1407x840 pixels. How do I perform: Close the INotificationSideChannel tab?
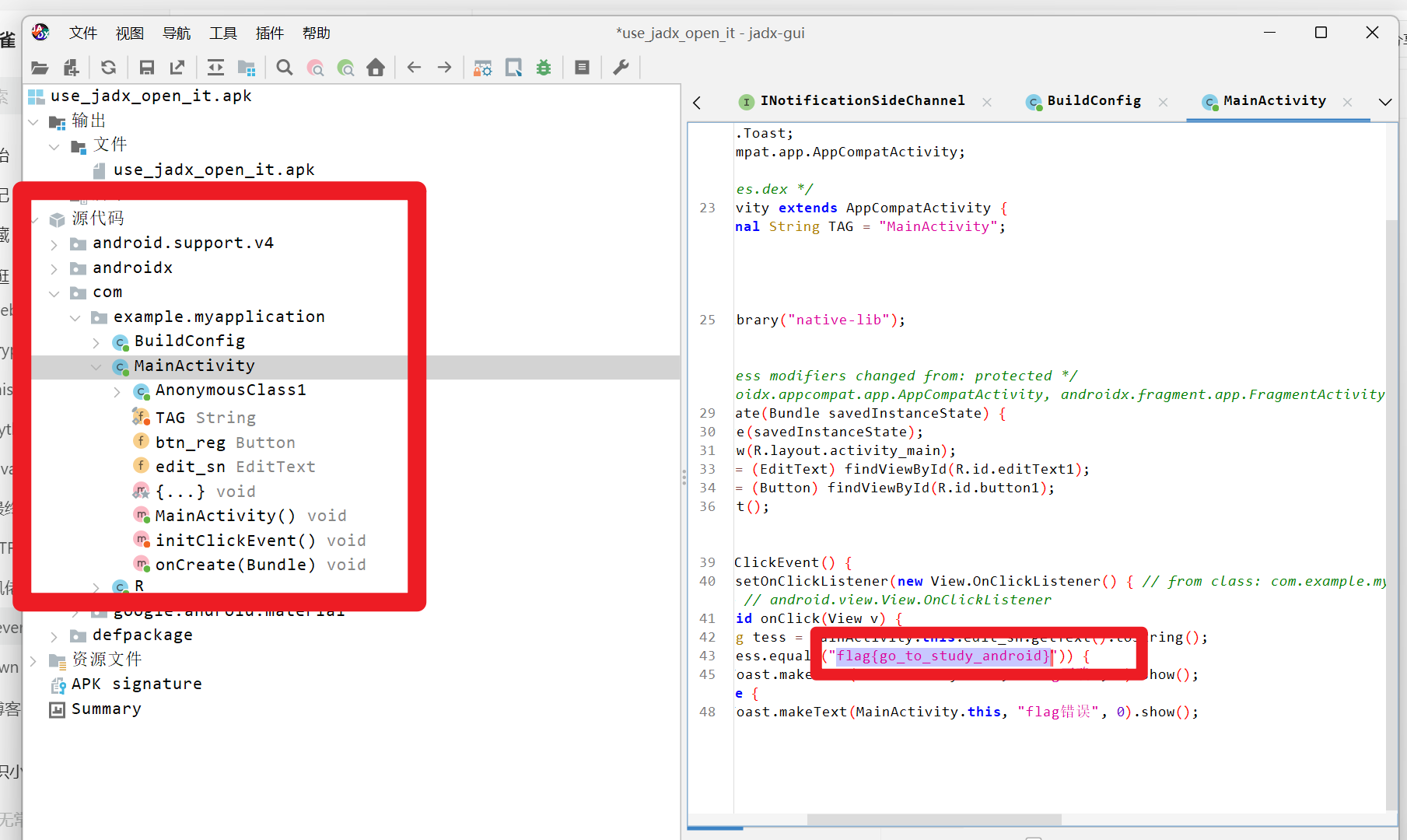987,102
